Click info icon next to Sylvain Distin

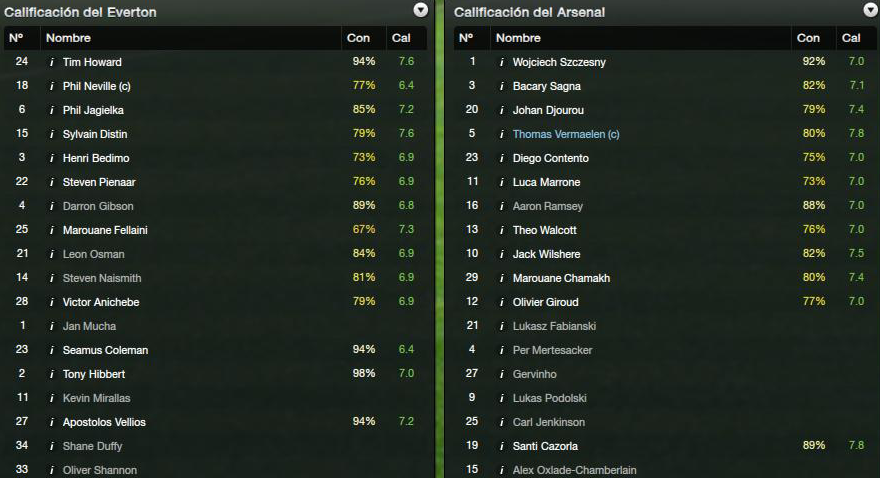[52, 134]
